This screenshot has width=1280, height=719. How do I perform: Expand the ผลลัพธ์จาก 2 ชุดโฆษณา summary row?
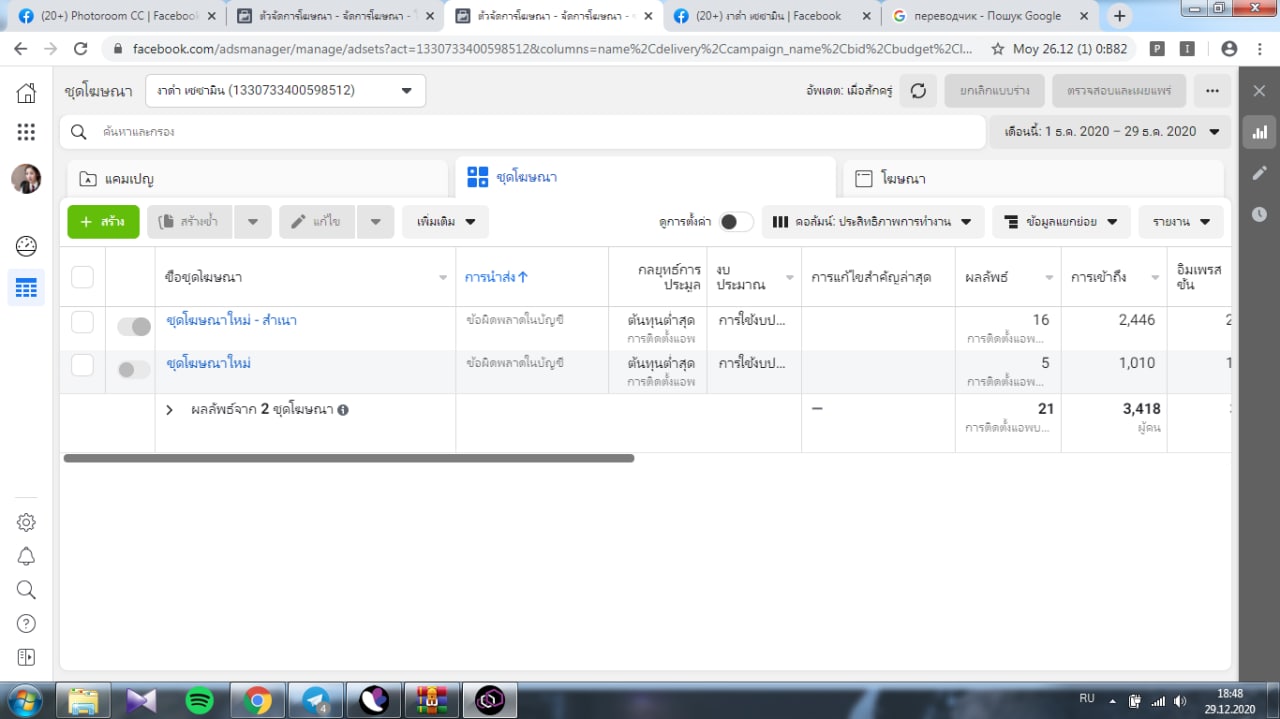coord(169,410)
